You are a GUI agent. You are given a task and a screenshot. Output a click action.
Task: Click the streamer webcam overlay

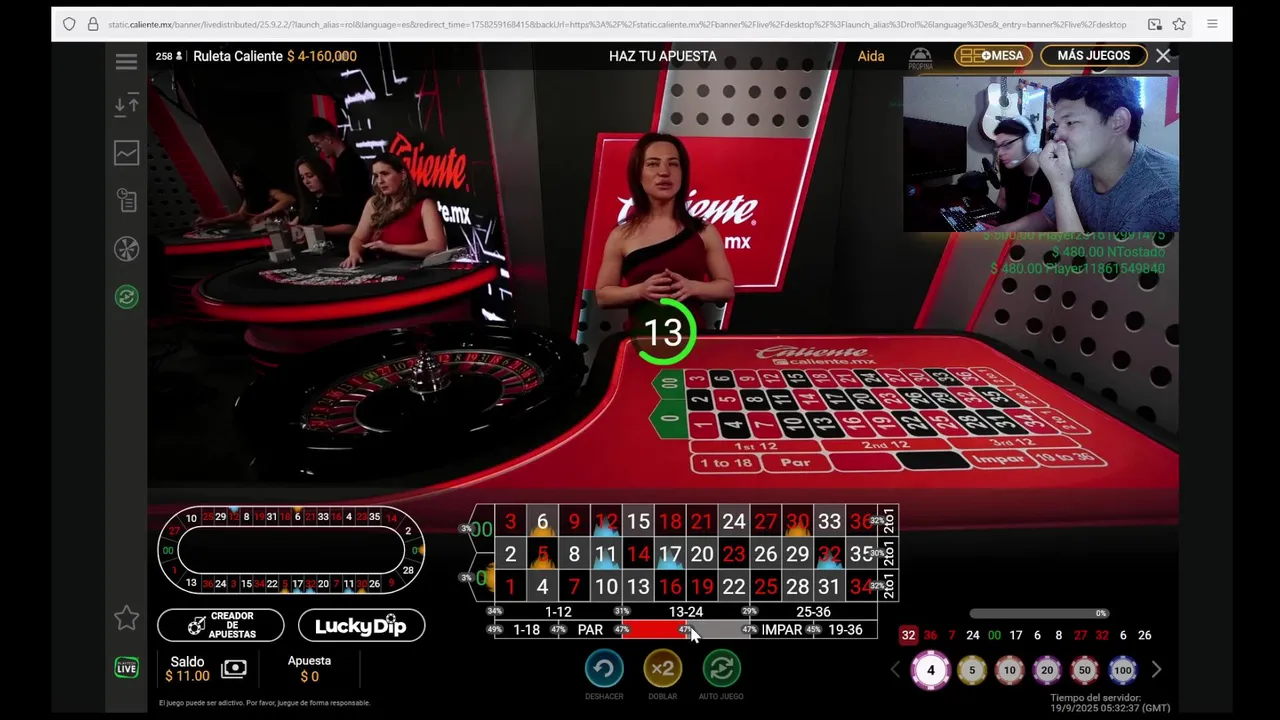[1041, 155]
